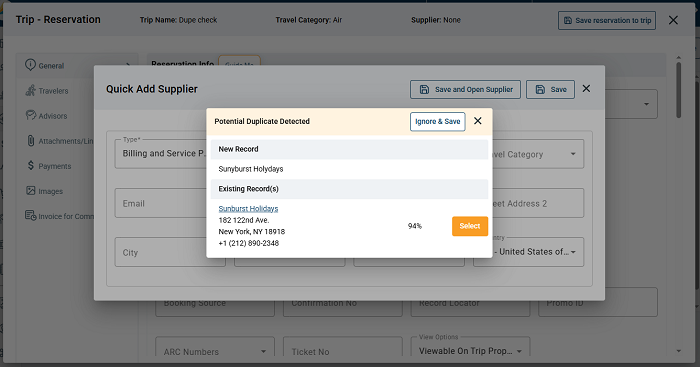
Task: Click the New York, NY 18918 text
Action: coord(252,232)
